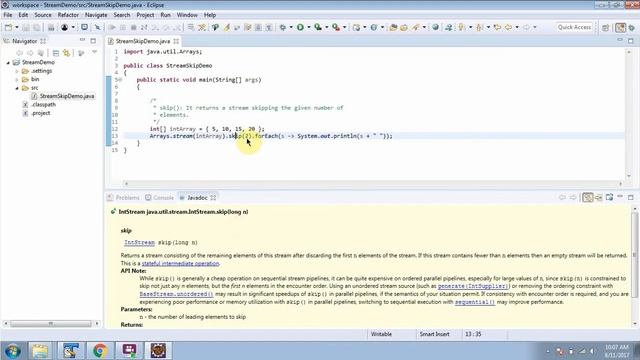The image size is (640, 360).
Task: Click the Run with Coverage icon
Action: 318,27
